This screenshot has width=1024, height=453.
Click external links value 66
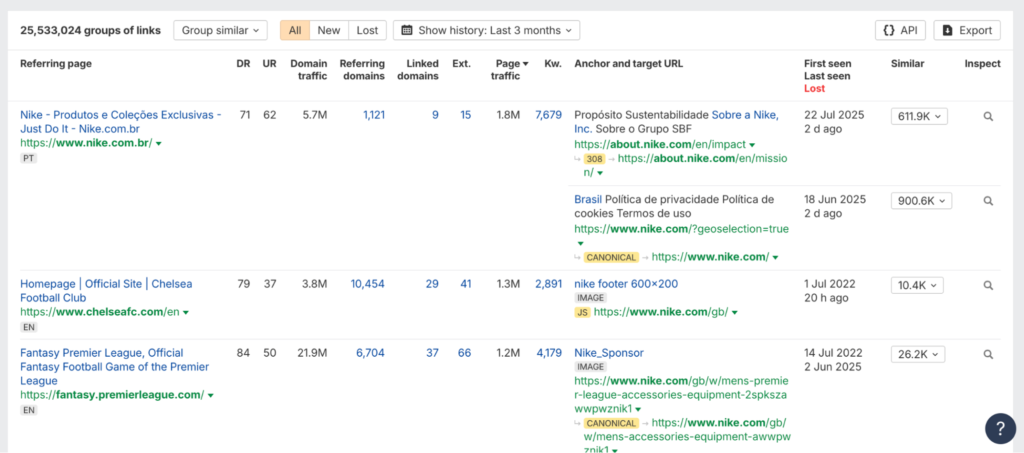coord(464,353)
